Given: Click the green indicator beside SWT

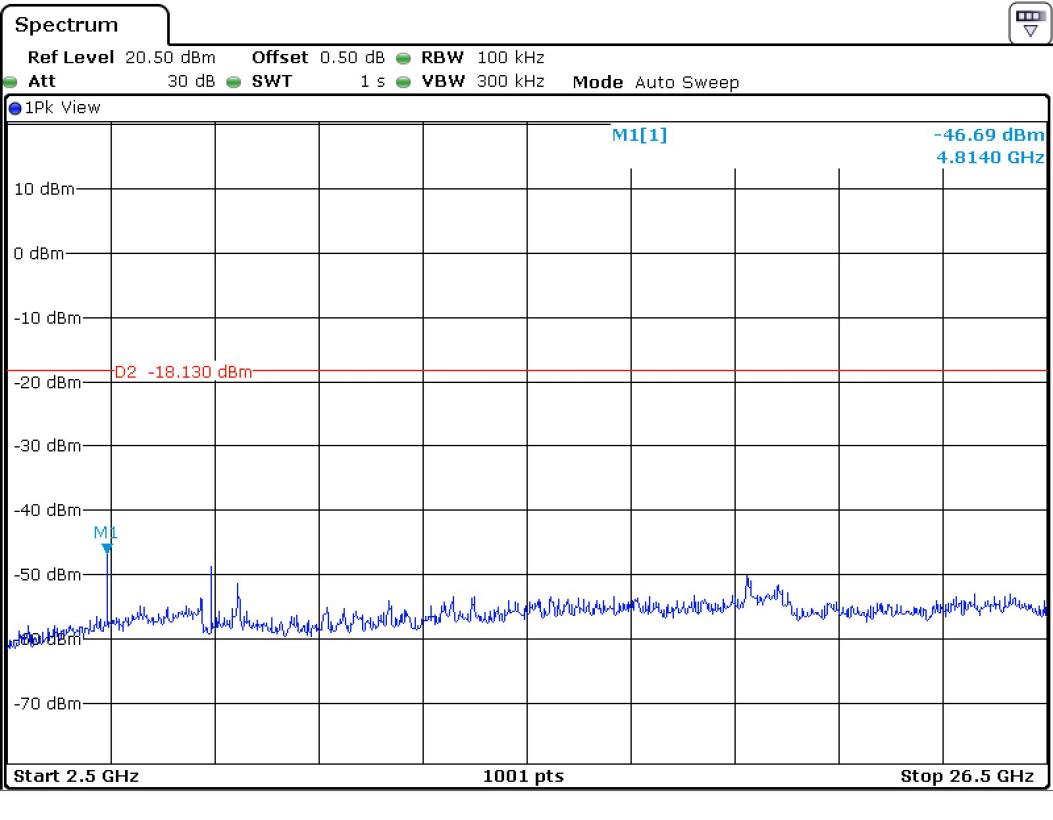Looking at the screenshot, I should pos(233,82).
